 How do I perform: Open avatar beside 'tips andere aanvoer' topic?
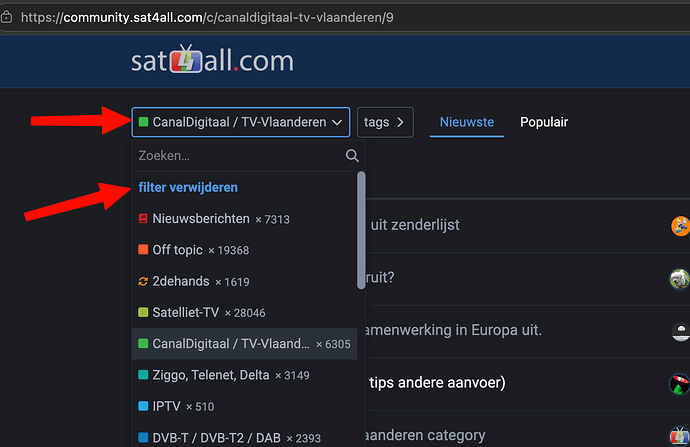[679, 384]
